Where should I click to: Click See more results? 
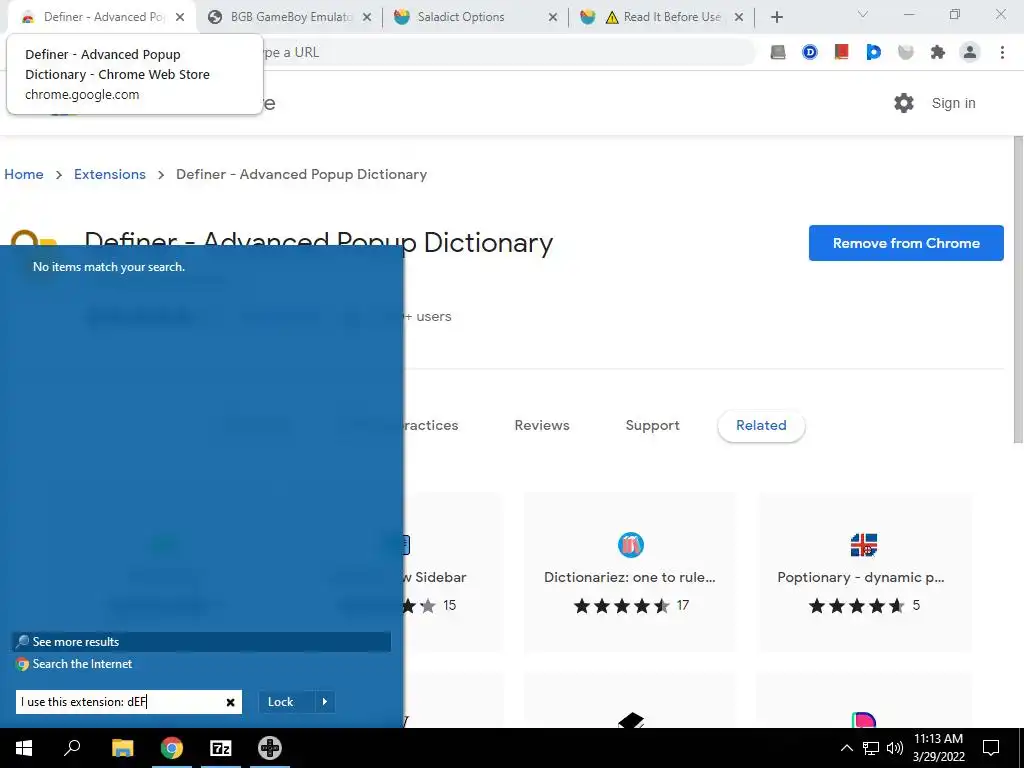[x=201, y=641]
